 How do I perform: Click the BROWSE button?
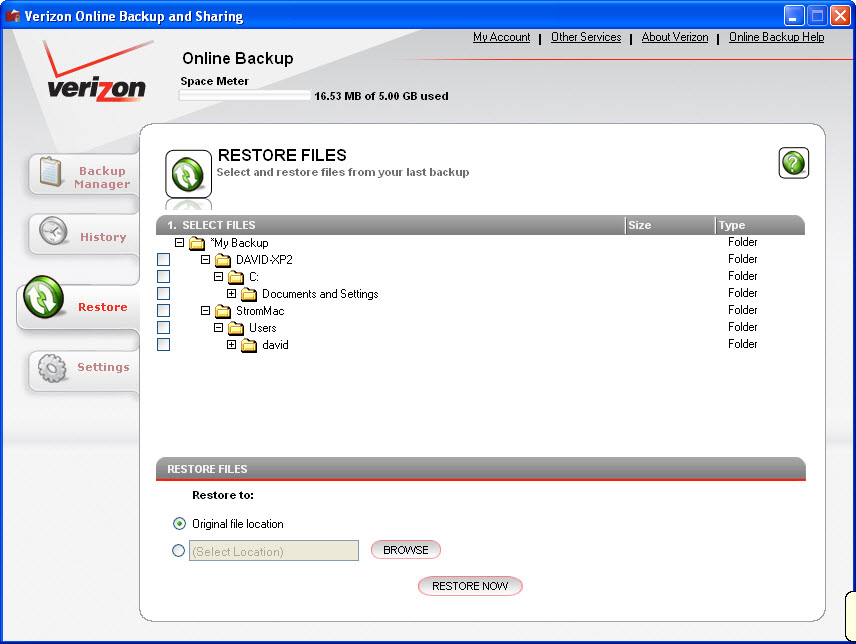(406, 550)
